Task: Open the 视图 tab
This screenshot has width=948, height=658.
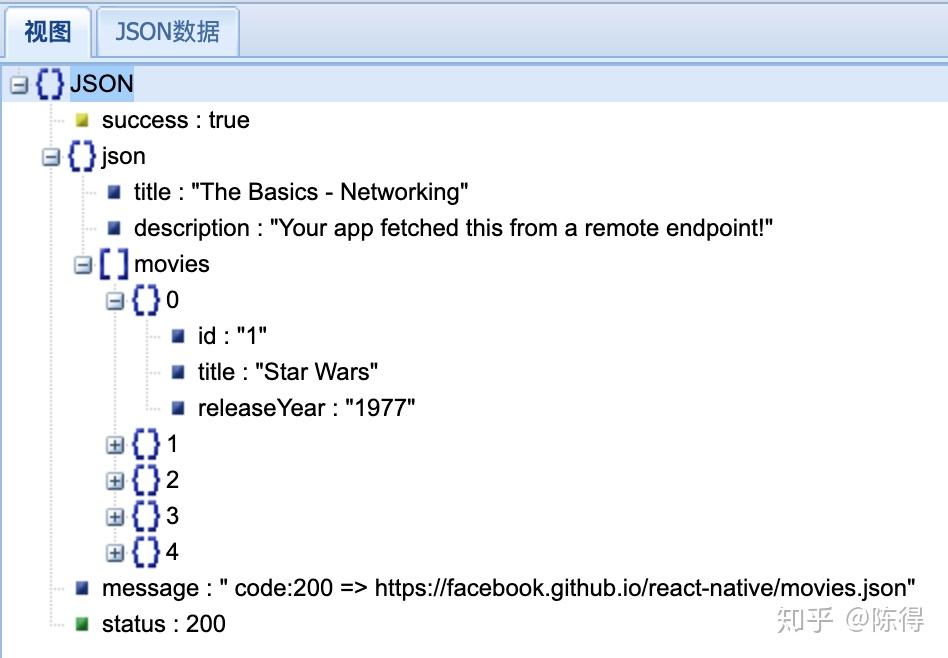Action: tap(48, 31)
